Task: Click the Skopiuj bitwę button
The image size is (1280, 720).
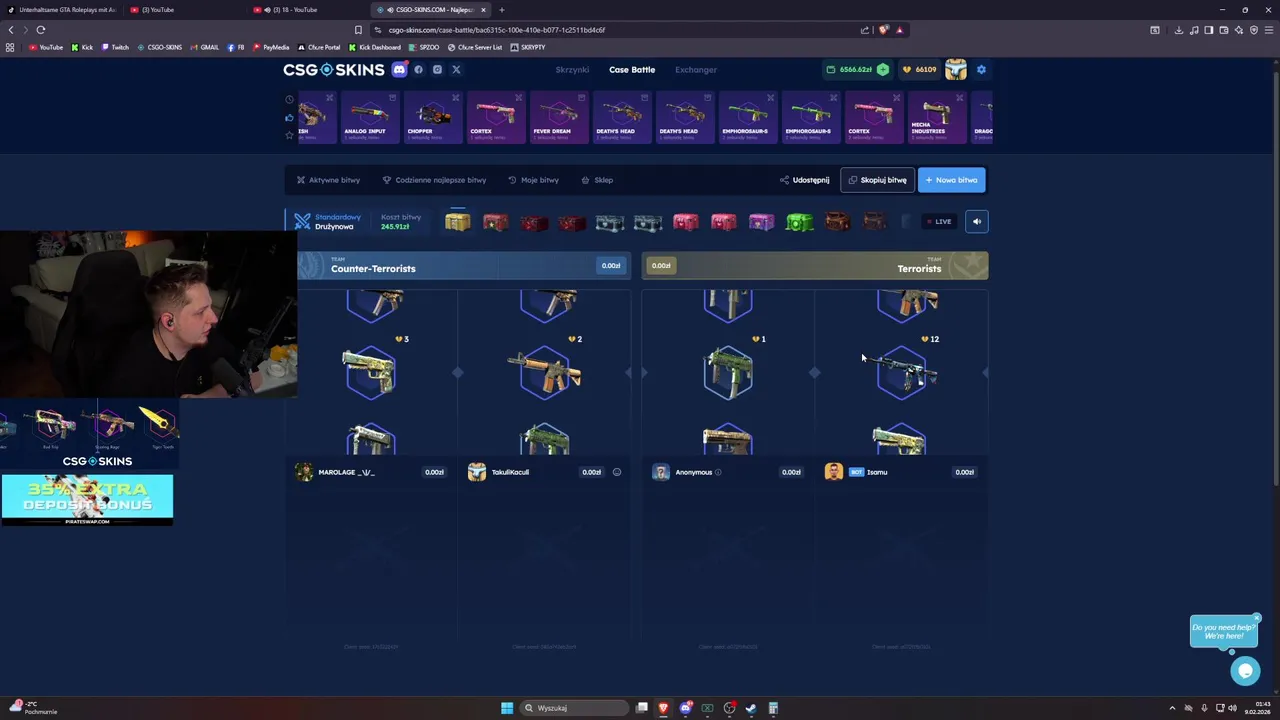Action: tap(877, 180)
